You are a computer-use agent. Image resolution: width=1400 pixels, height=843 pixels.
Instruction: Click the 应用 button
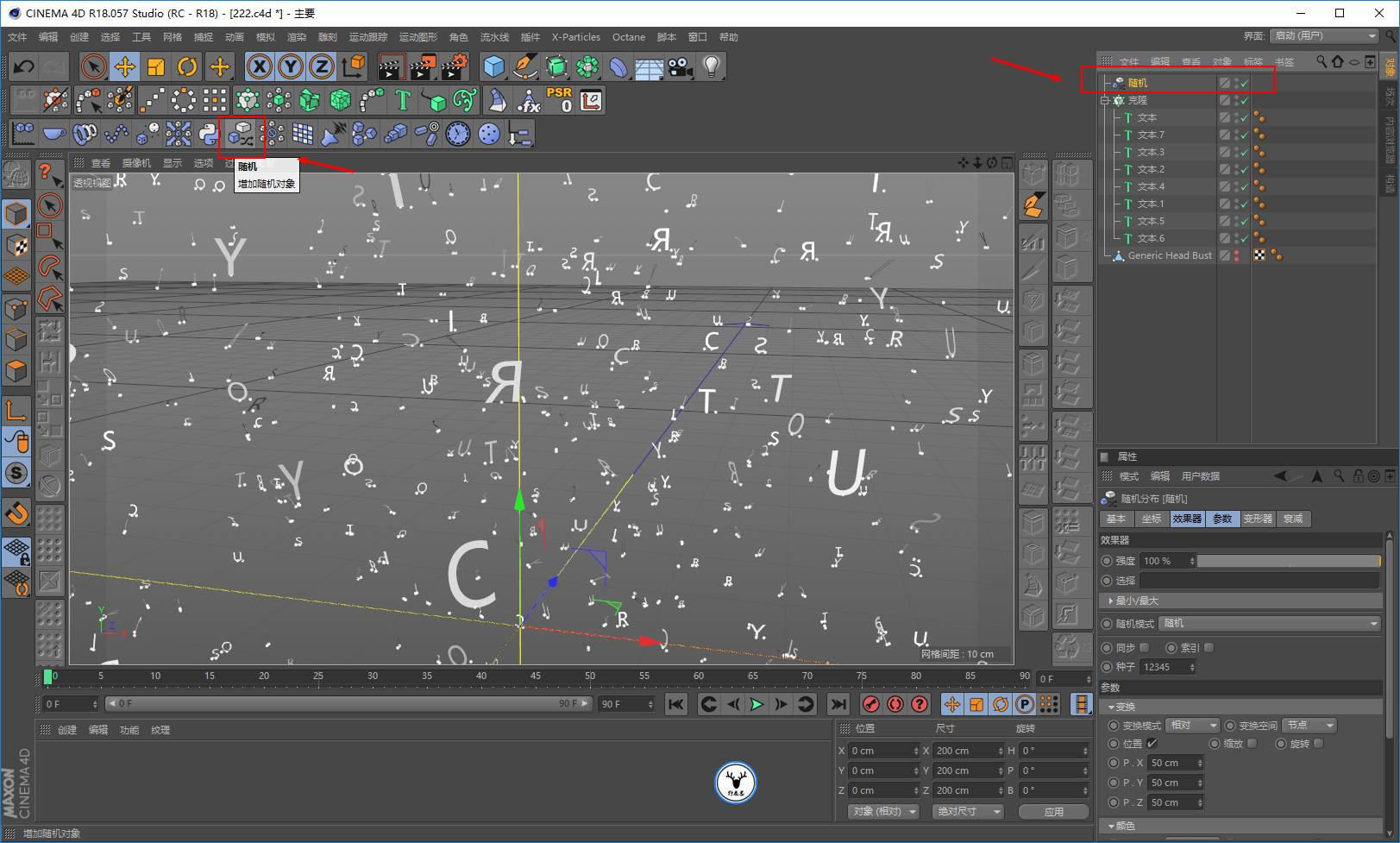click(x=1054, y=811)
